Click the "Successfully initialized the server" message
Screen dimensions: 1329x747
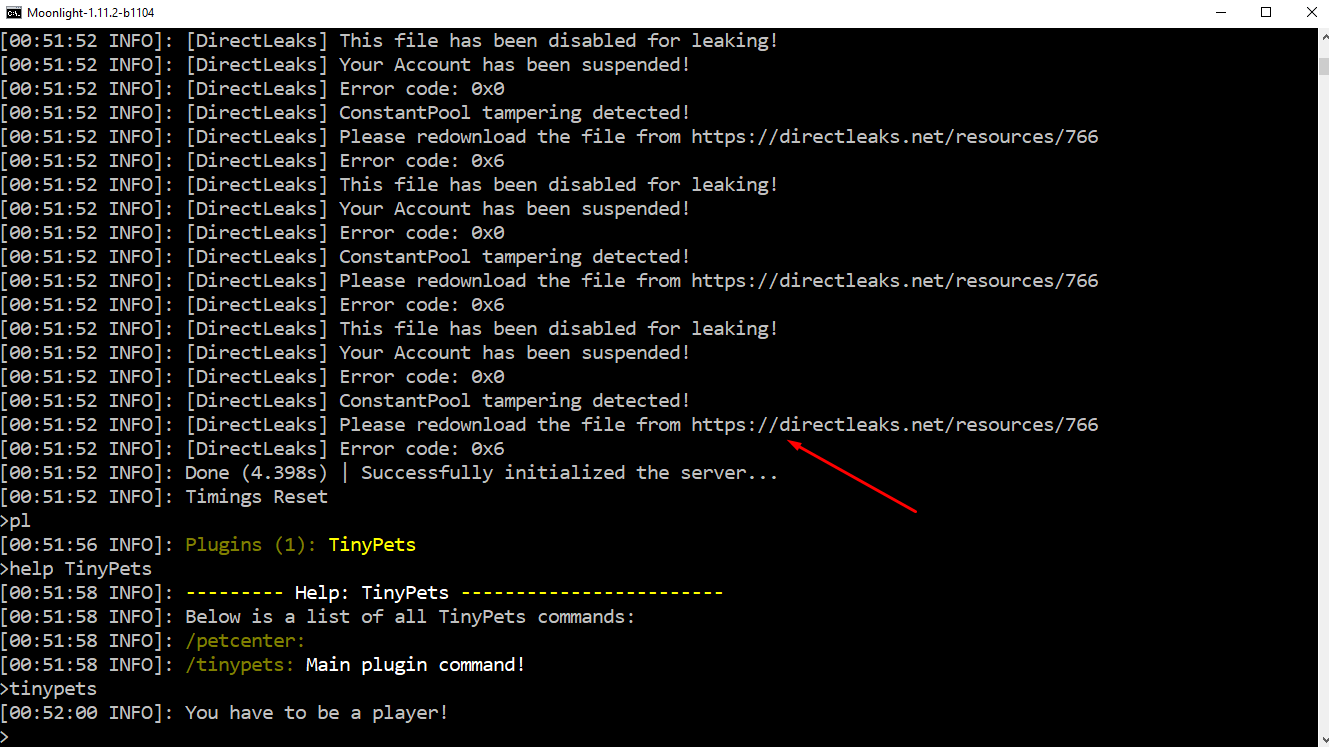coord(569,473)
